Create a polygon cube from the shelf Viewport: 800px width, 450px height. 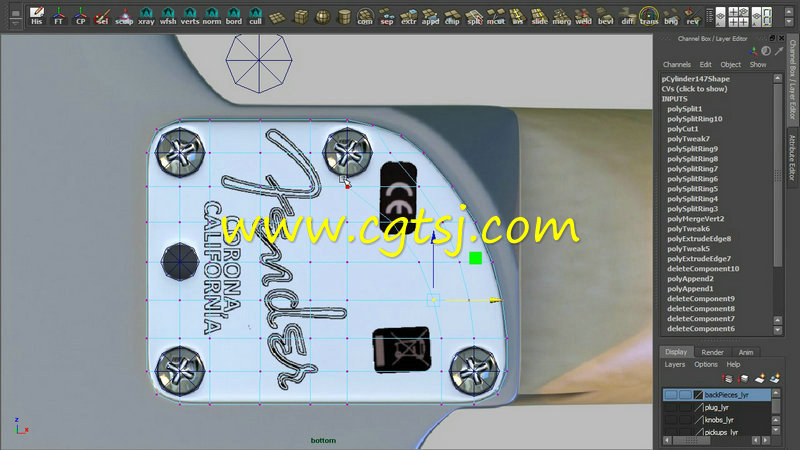pyautogui.click(x=301, y=16)
